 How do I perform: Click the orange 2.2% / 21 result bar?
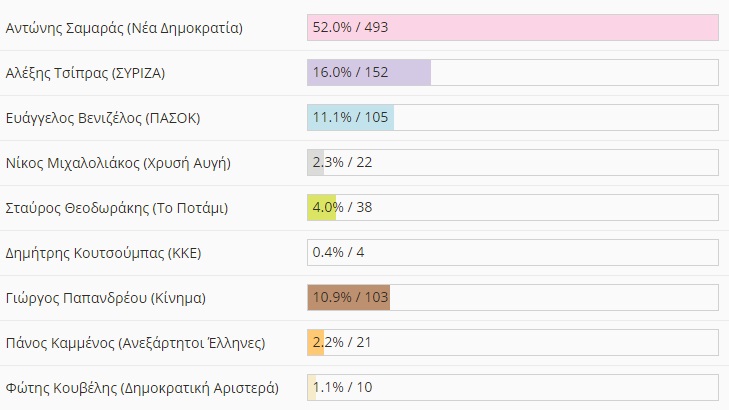pyautogui.click(x=512, y=343)
